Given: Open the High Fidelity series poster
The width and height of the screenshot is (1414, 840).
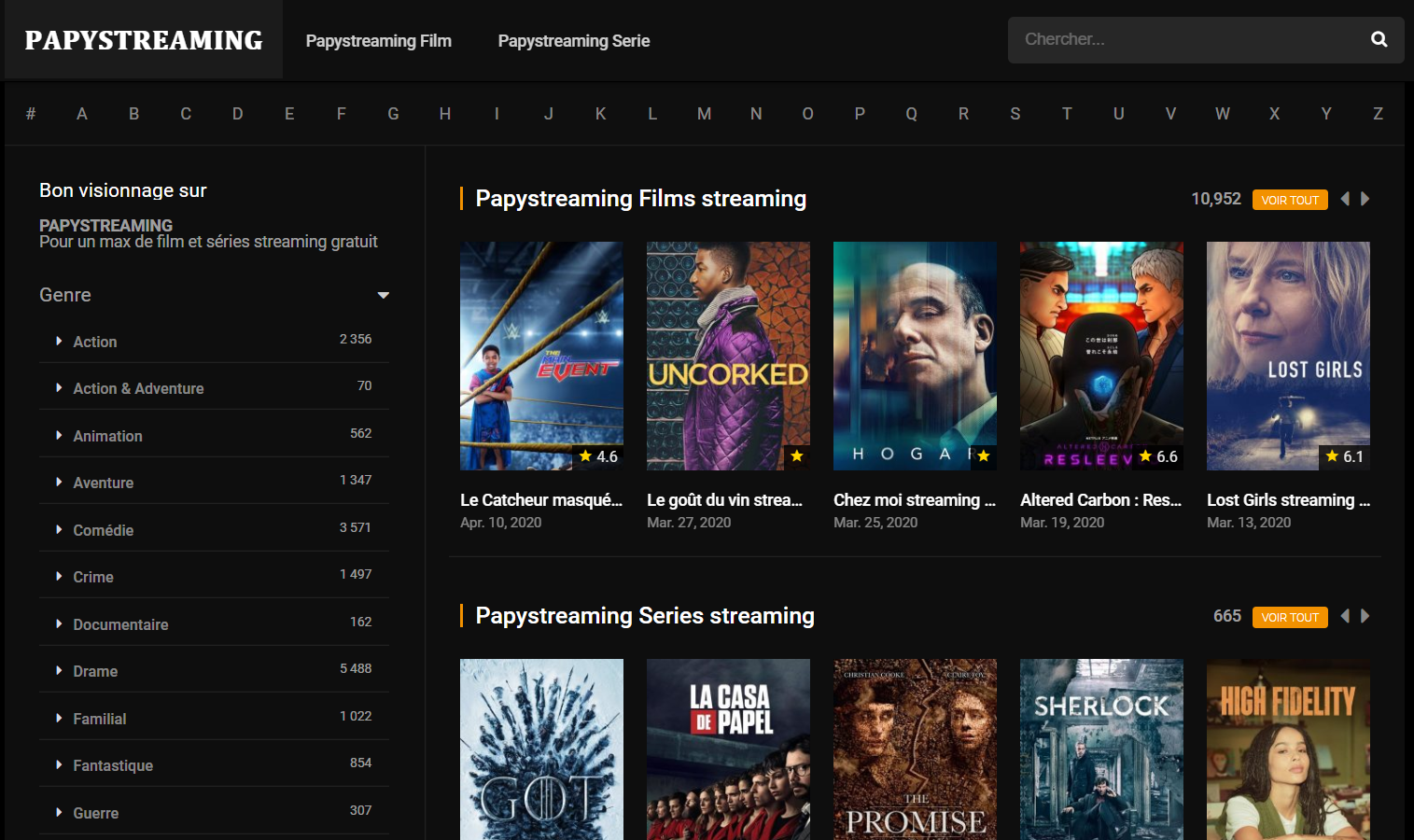Looking at the screenshot, I should click(x=1288, y=749).
